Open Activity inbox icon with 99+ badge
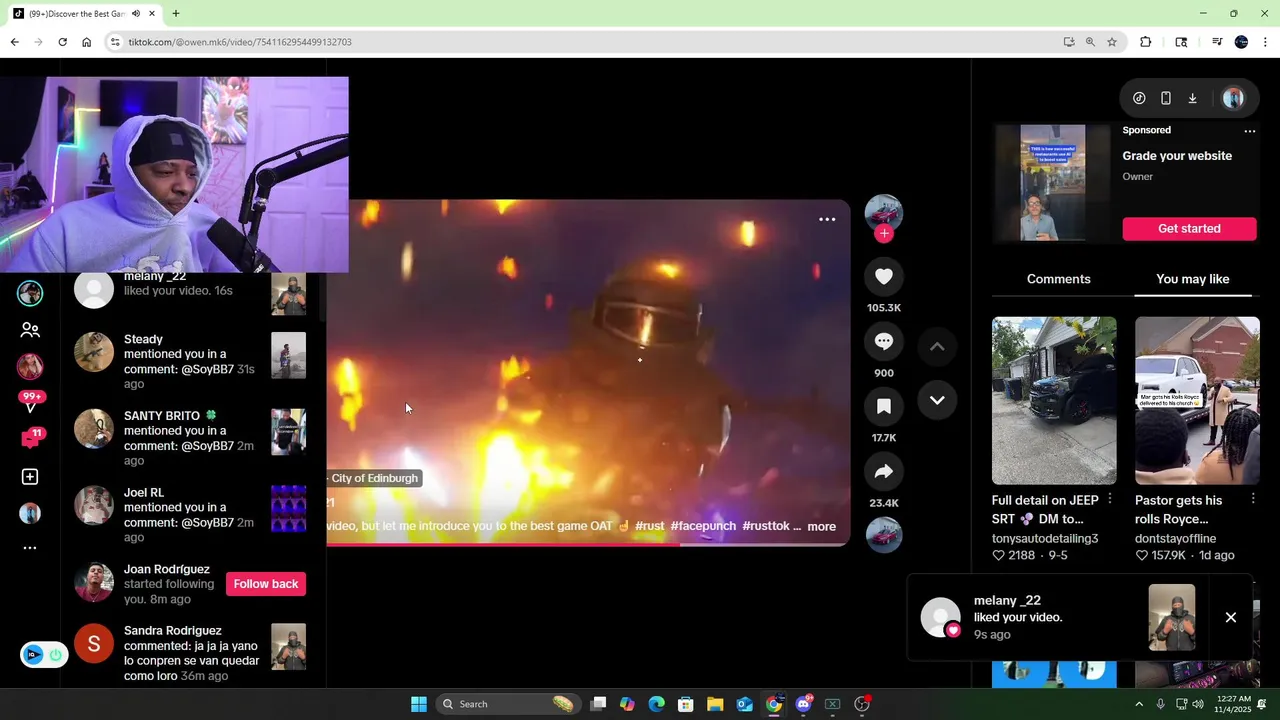The image size is (1280, 720). pos(30,402)
